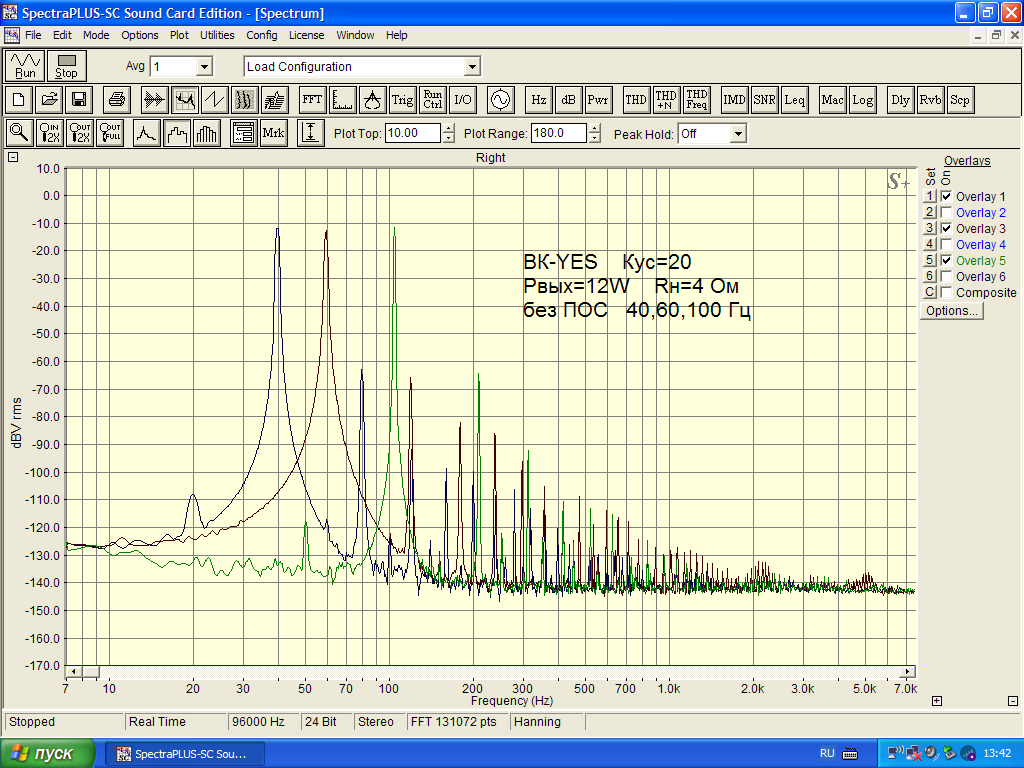Click the Run button
This screenshot has height=768, width=1024.
[x=25, y=66]
